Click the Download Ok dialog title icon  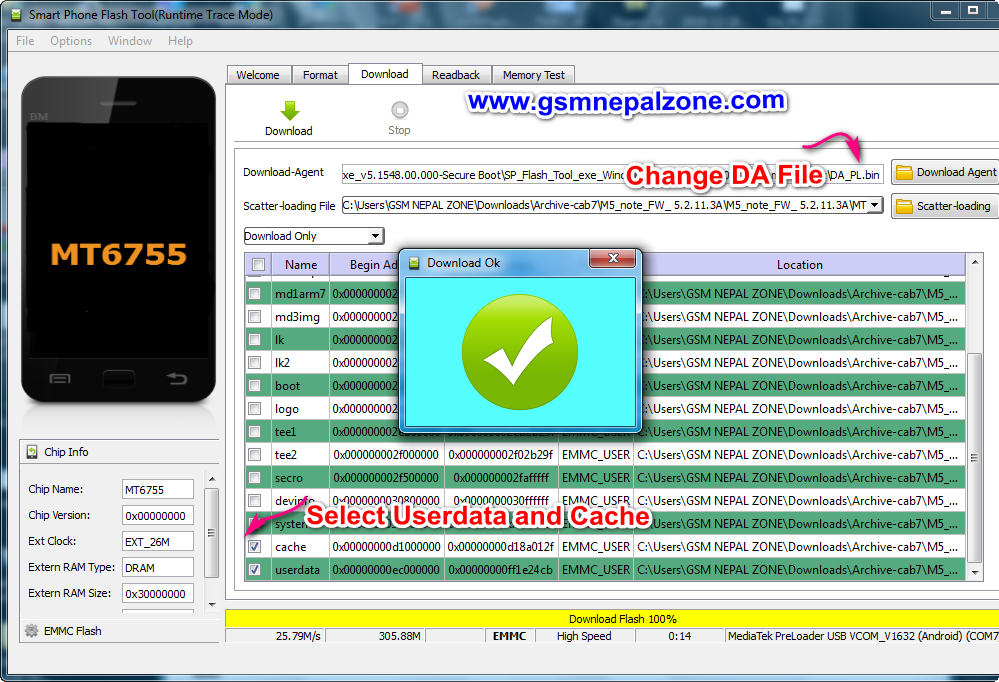pyautogui.click(x=414, y=263)
